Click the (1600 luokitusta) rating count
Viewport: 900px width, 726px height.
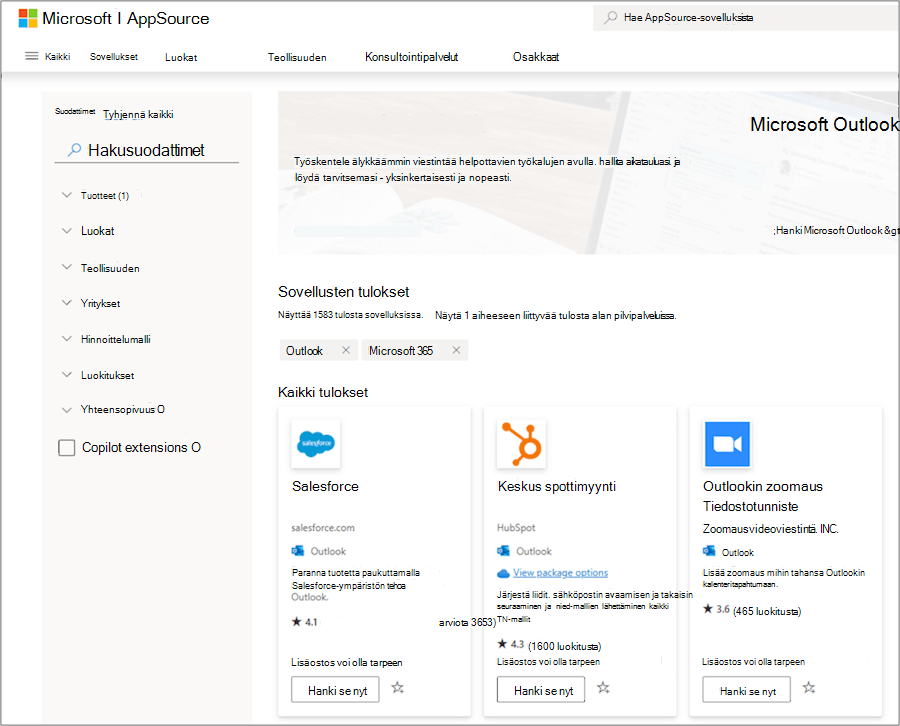pos(564,646)
